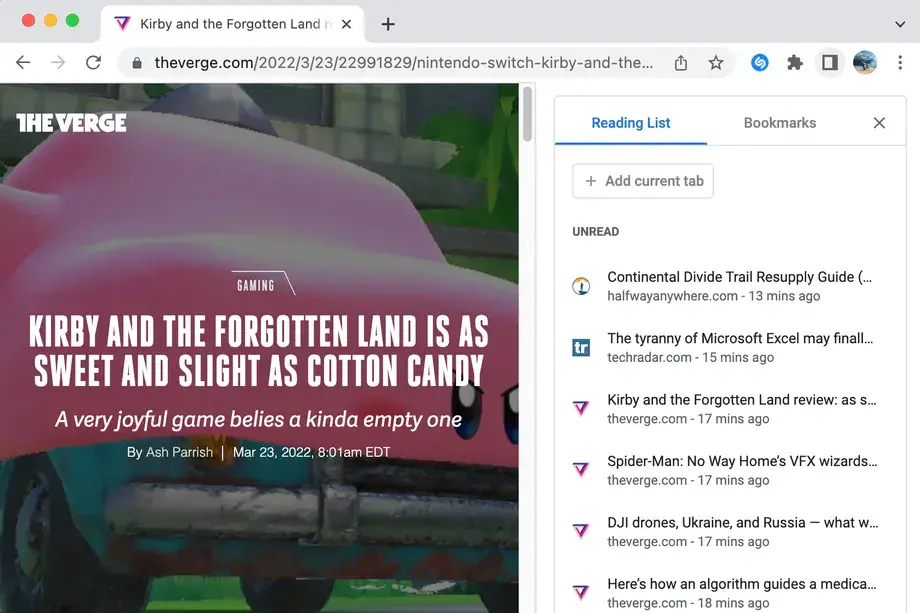Click the Verge logo on page
The width and height of the screenshot is (920, 613).
pos(71,123)
